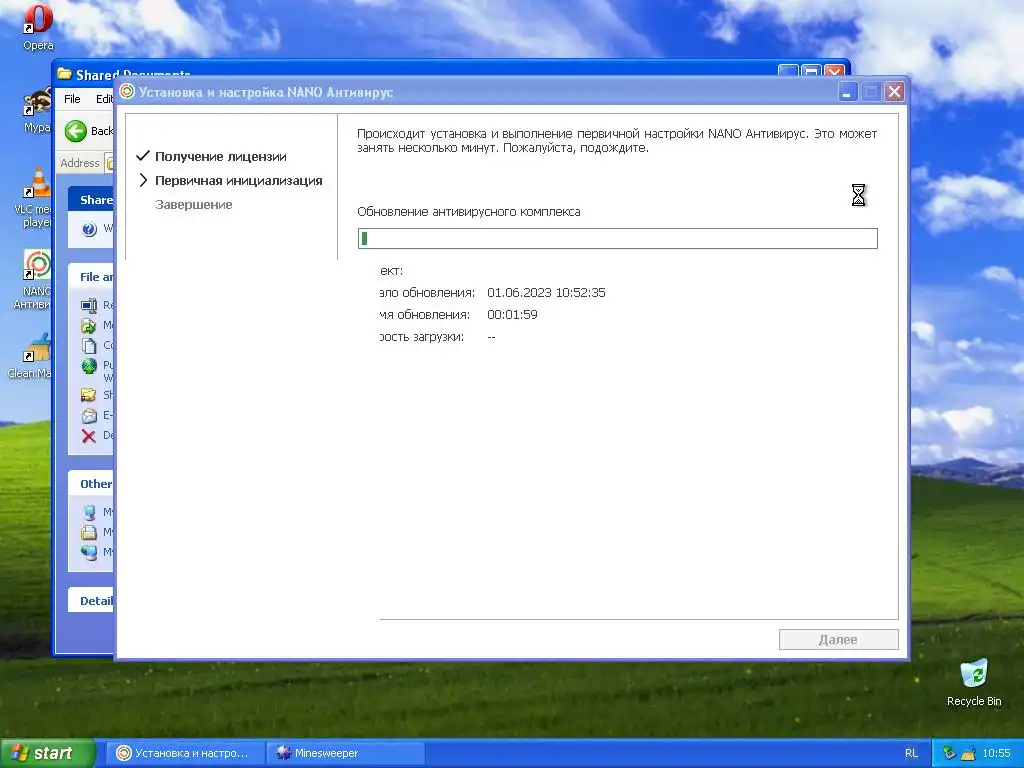The image size is (1024, 768).
Task: Open Edit menu in Shared Documents window
Action: pyautogui.click(x=104, y=99)
